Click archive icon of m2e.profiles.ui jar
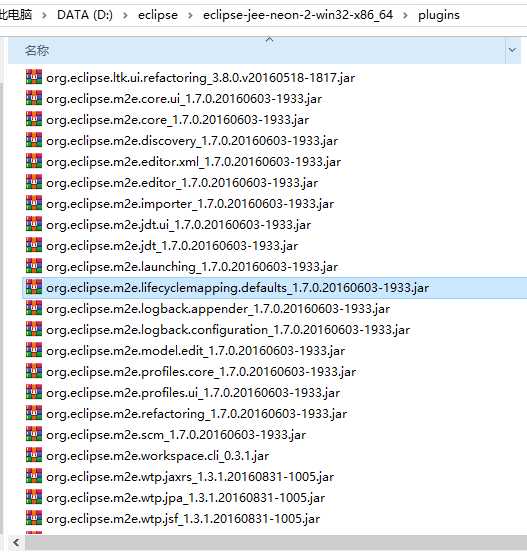 tap(34, 392)
